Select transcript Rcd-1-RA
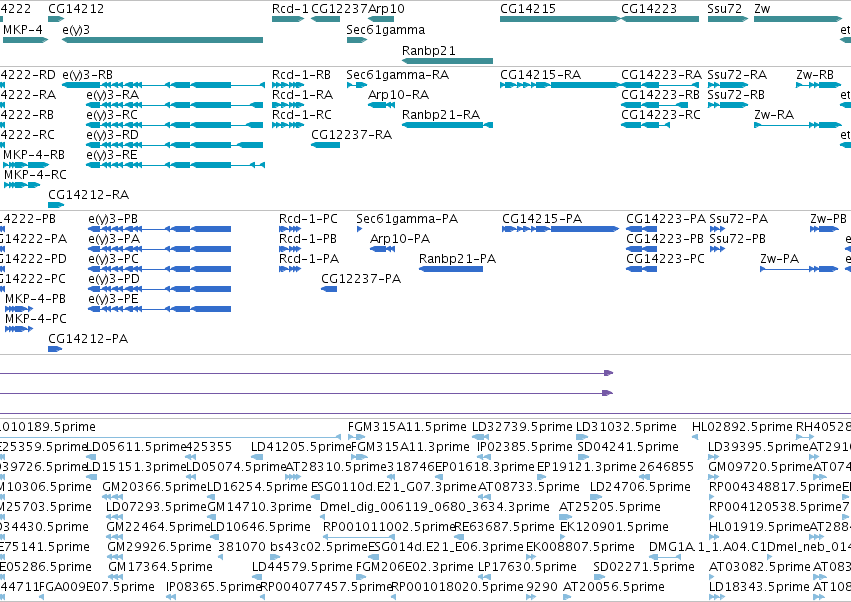 point(288,105)
